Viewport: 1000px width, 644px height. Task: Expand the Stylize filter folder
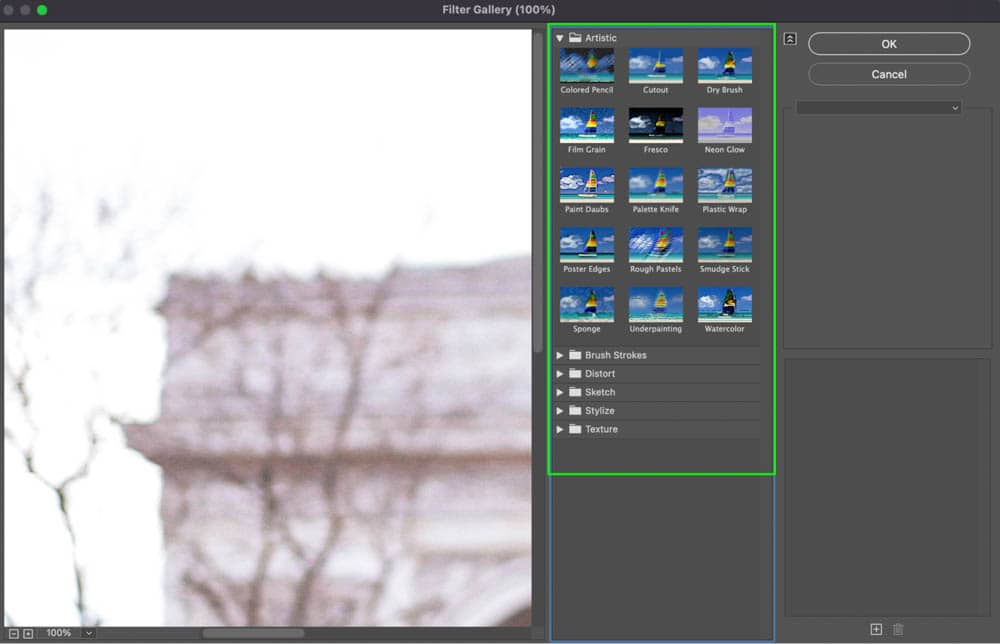coord(559,411)
